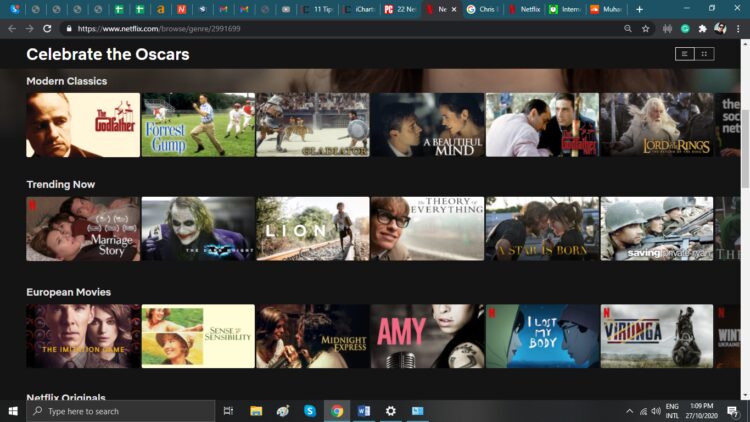Open Task View on the taskbar

tap(228, 411)
